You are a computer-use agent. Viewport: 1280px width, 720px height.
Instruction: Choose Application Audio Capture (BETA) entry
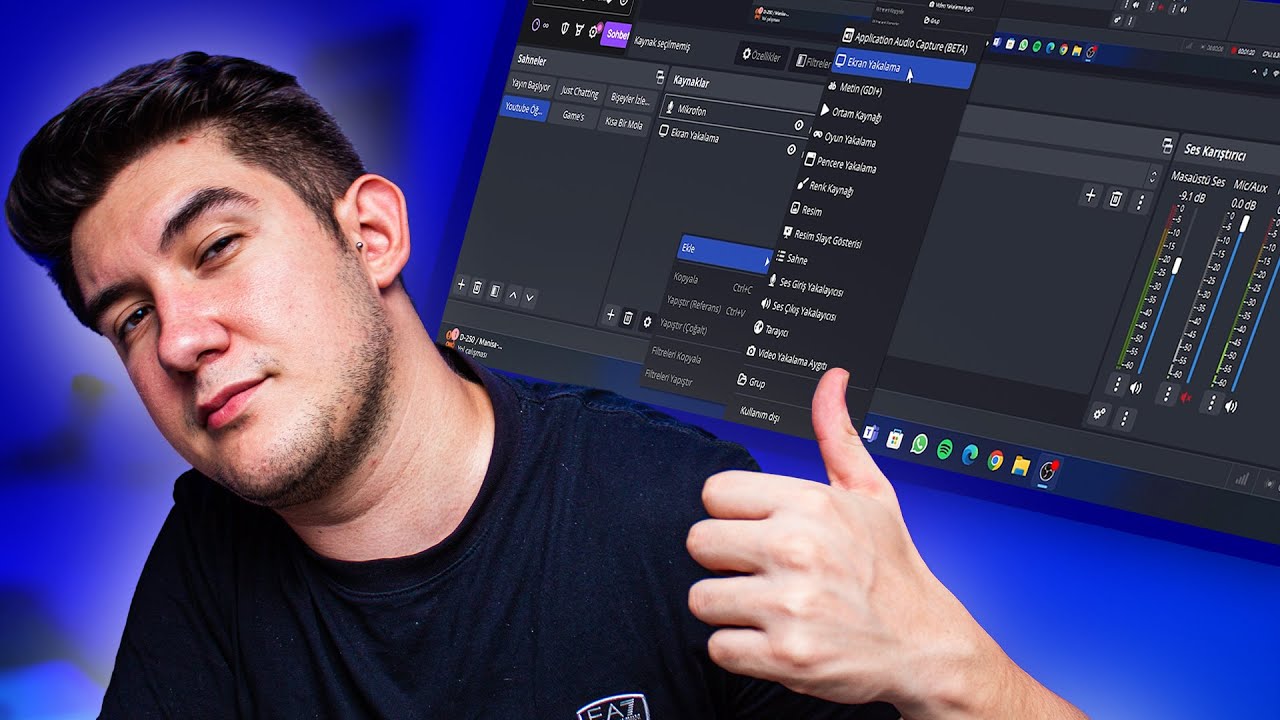[906, 40]
